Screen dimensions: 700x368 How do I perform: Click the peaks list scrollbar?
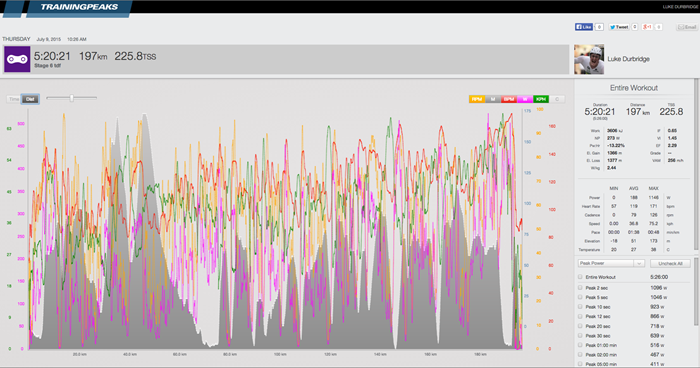click(x=696, y=293)
